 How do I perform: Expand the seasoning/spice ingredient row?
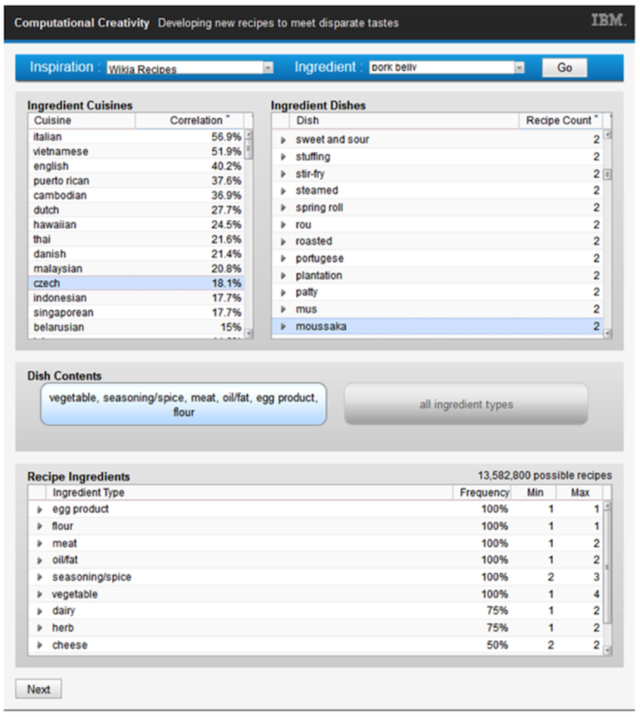click(x=40, y=577)
